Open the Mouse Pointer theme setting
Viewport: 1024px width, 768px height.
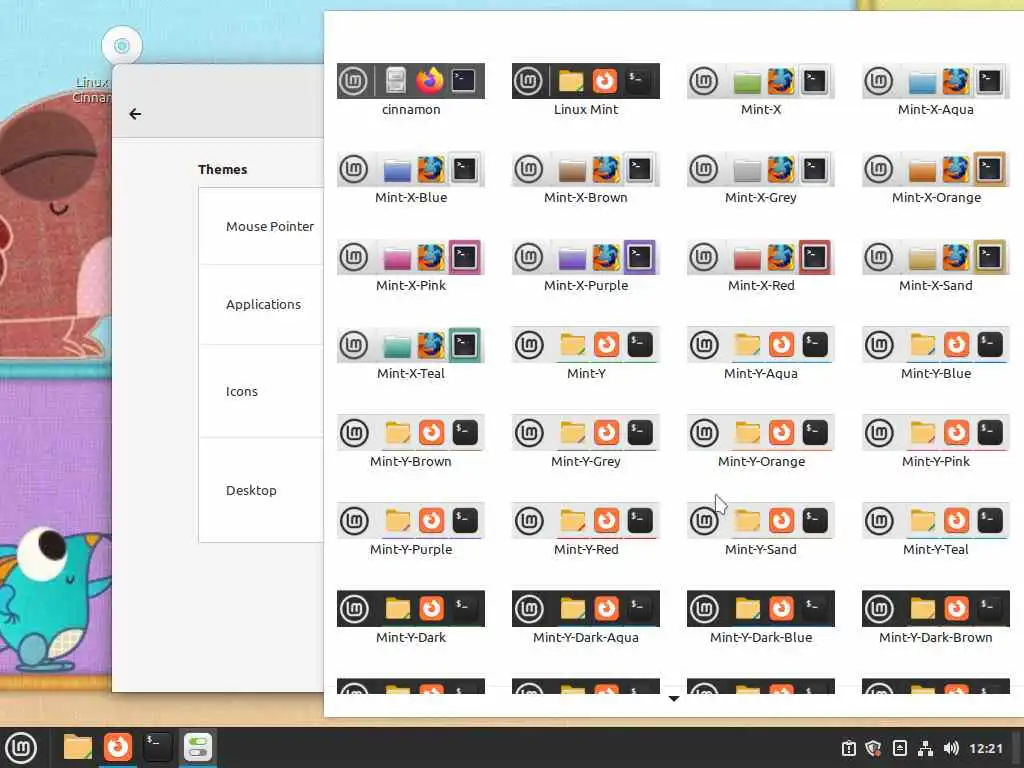point(261,226)
